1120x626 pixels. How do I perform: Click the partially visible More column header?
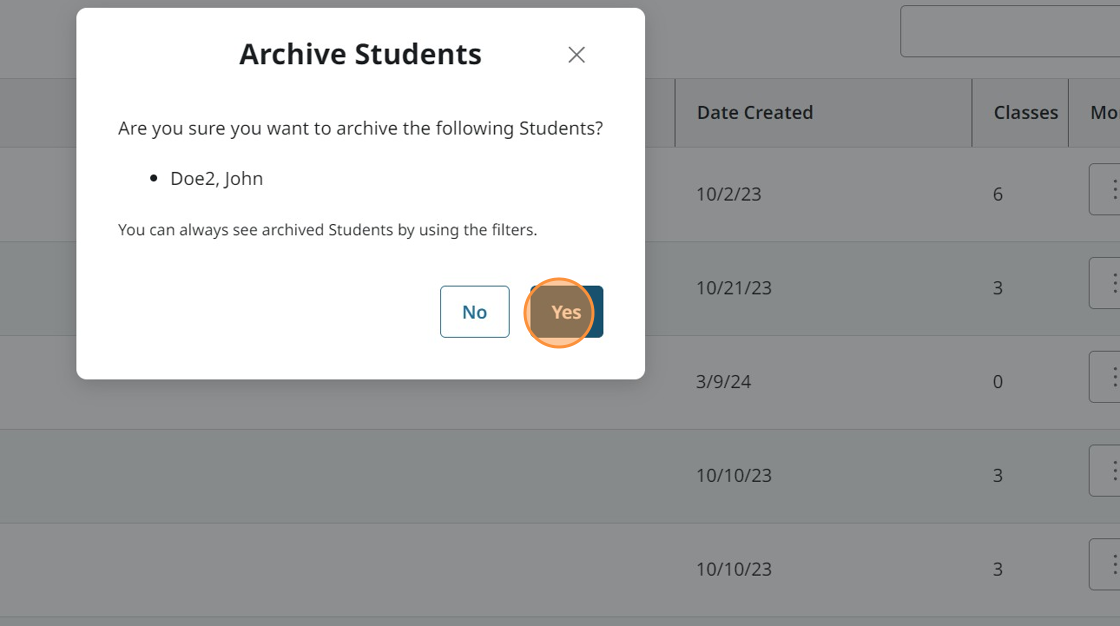pyautogui.click(x=1105, y=113)
